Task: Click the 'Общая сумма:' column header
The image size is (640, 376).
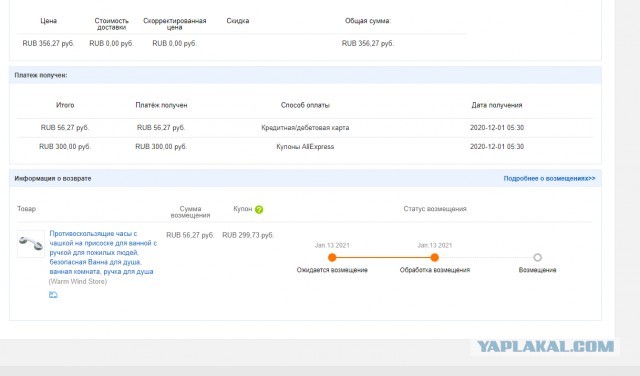Action: pyautogui.click(x=368, y=21)
